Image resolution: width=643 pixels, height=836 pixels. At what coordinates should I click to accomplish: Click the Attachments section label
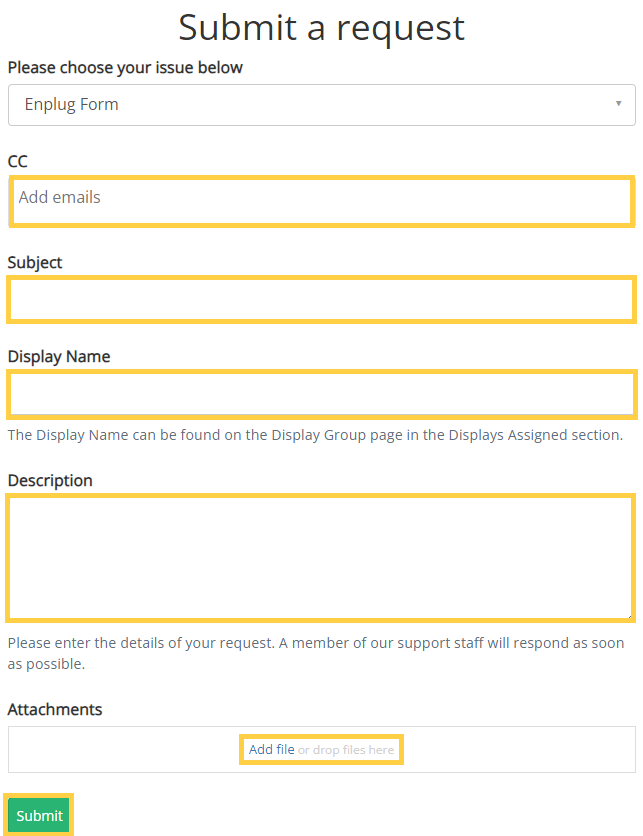coord(55,709)
